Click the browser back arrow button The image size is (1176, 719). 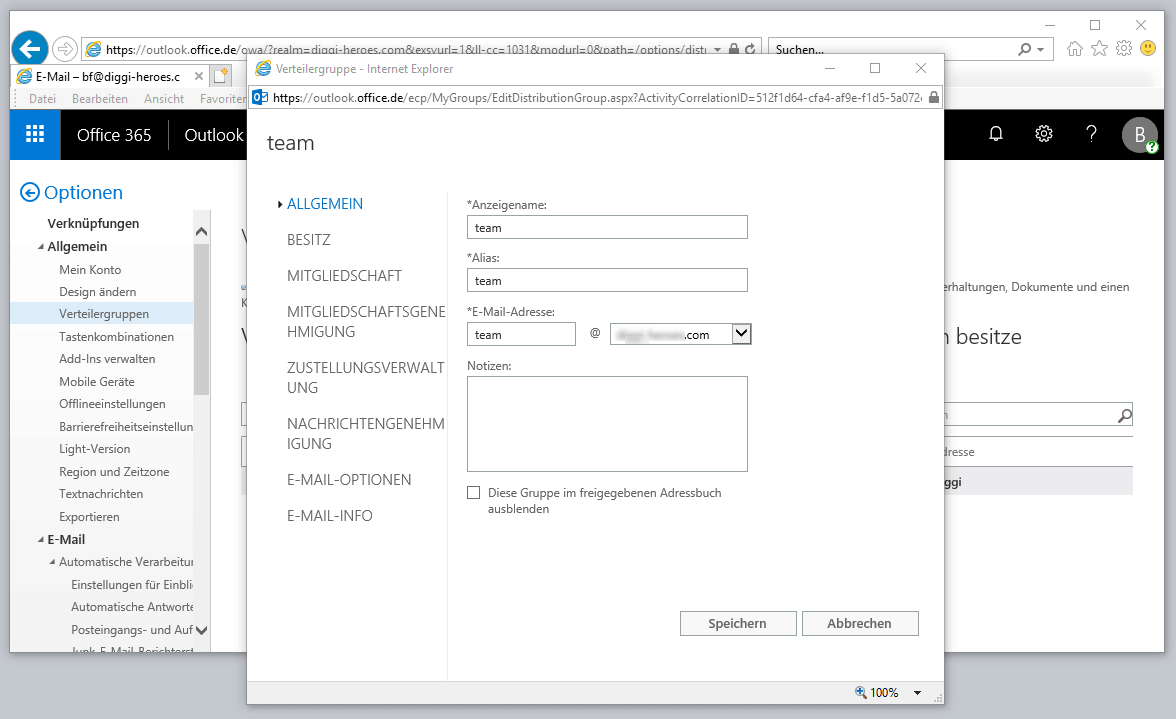pos(30,48)
